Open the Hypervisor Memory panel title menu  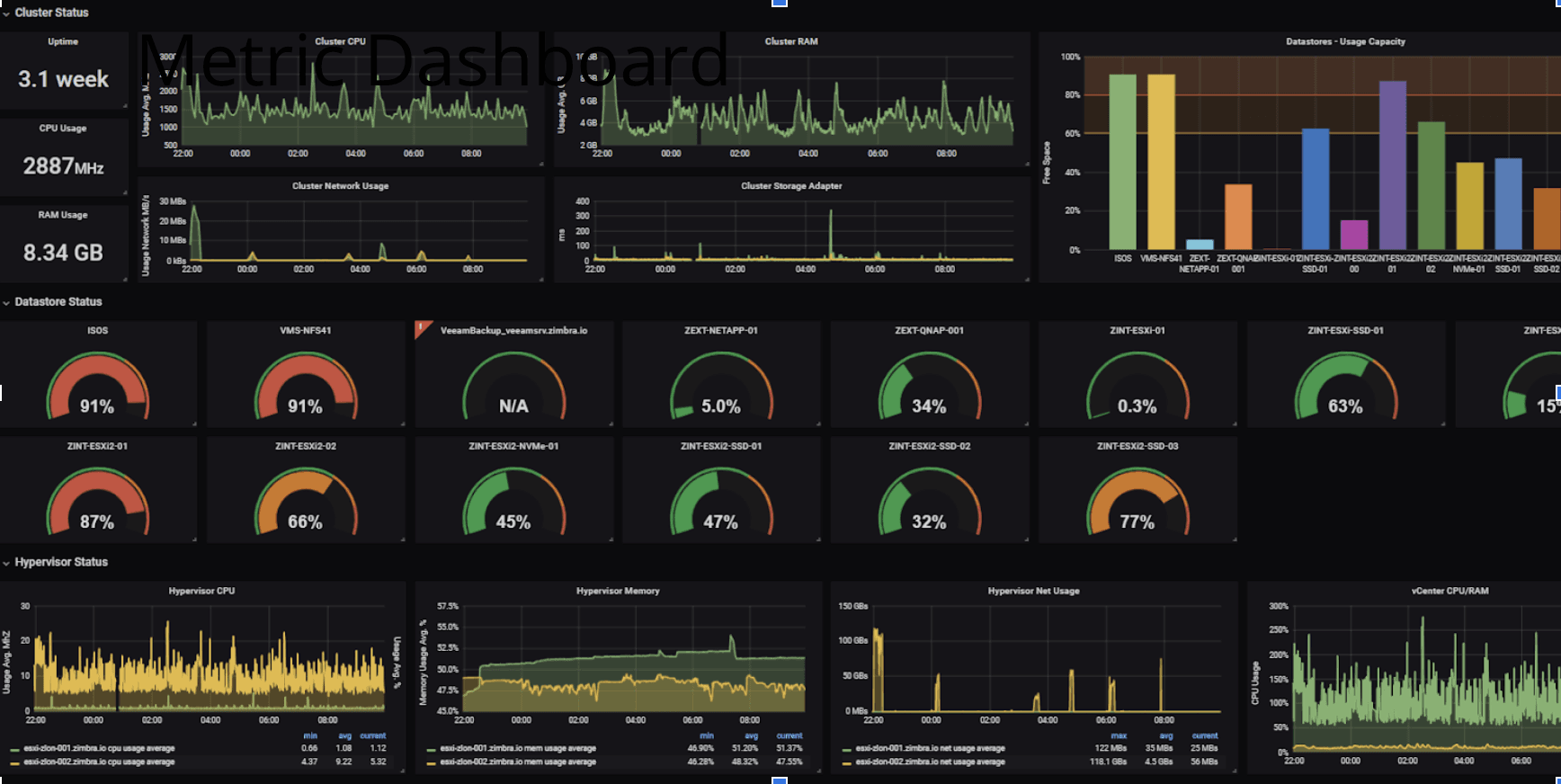(x=618, y=591)
